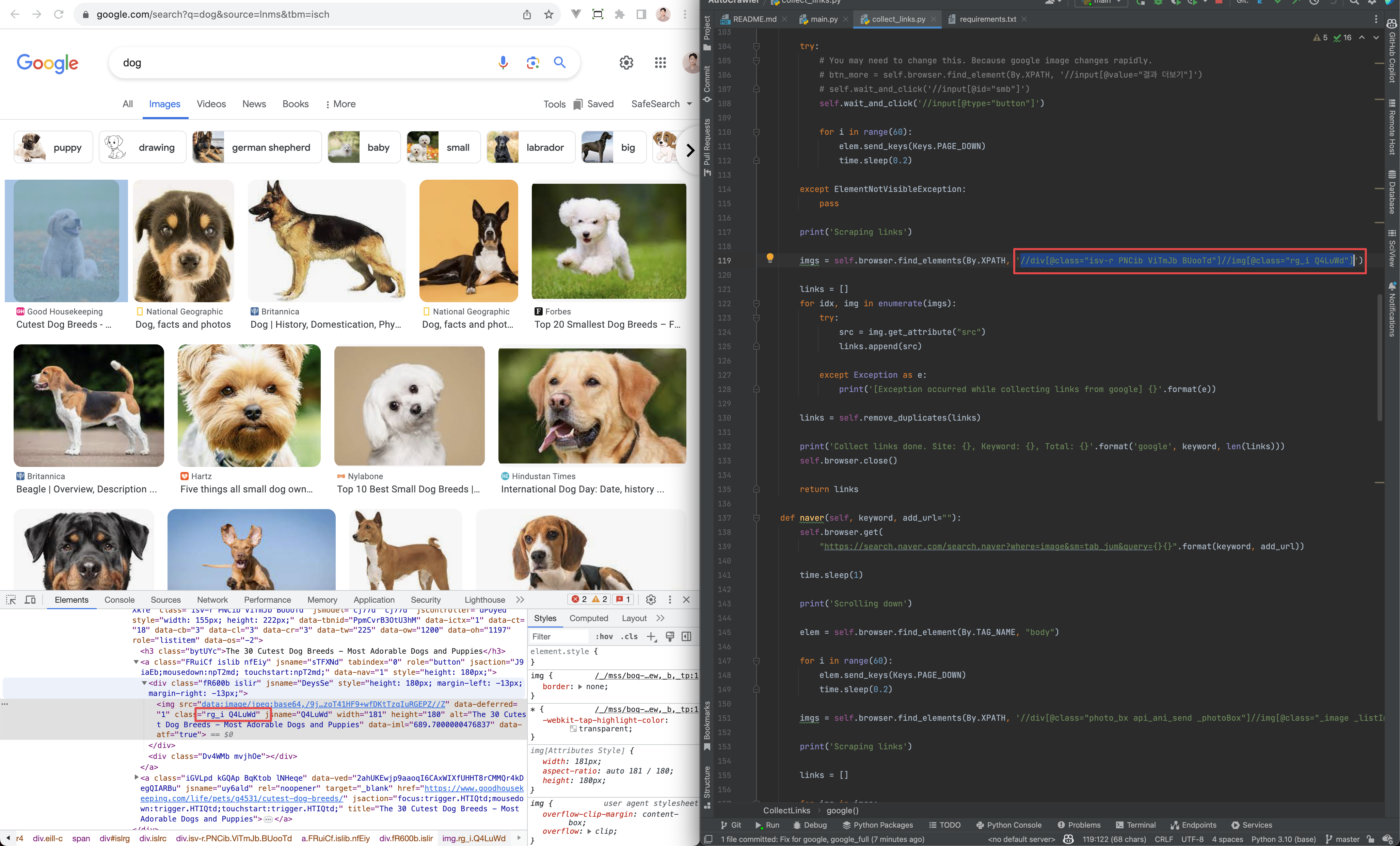Screen dimensions: 1400x846
Task: Click the browser share page icon
Action: point(527,15)
